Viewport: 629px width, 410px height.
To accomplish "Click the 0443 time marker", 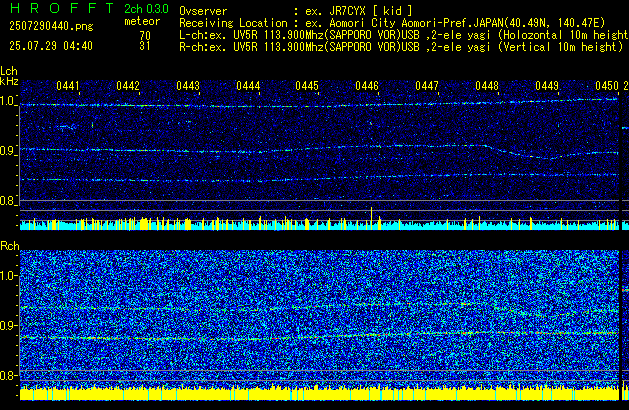I will point(188,86).
